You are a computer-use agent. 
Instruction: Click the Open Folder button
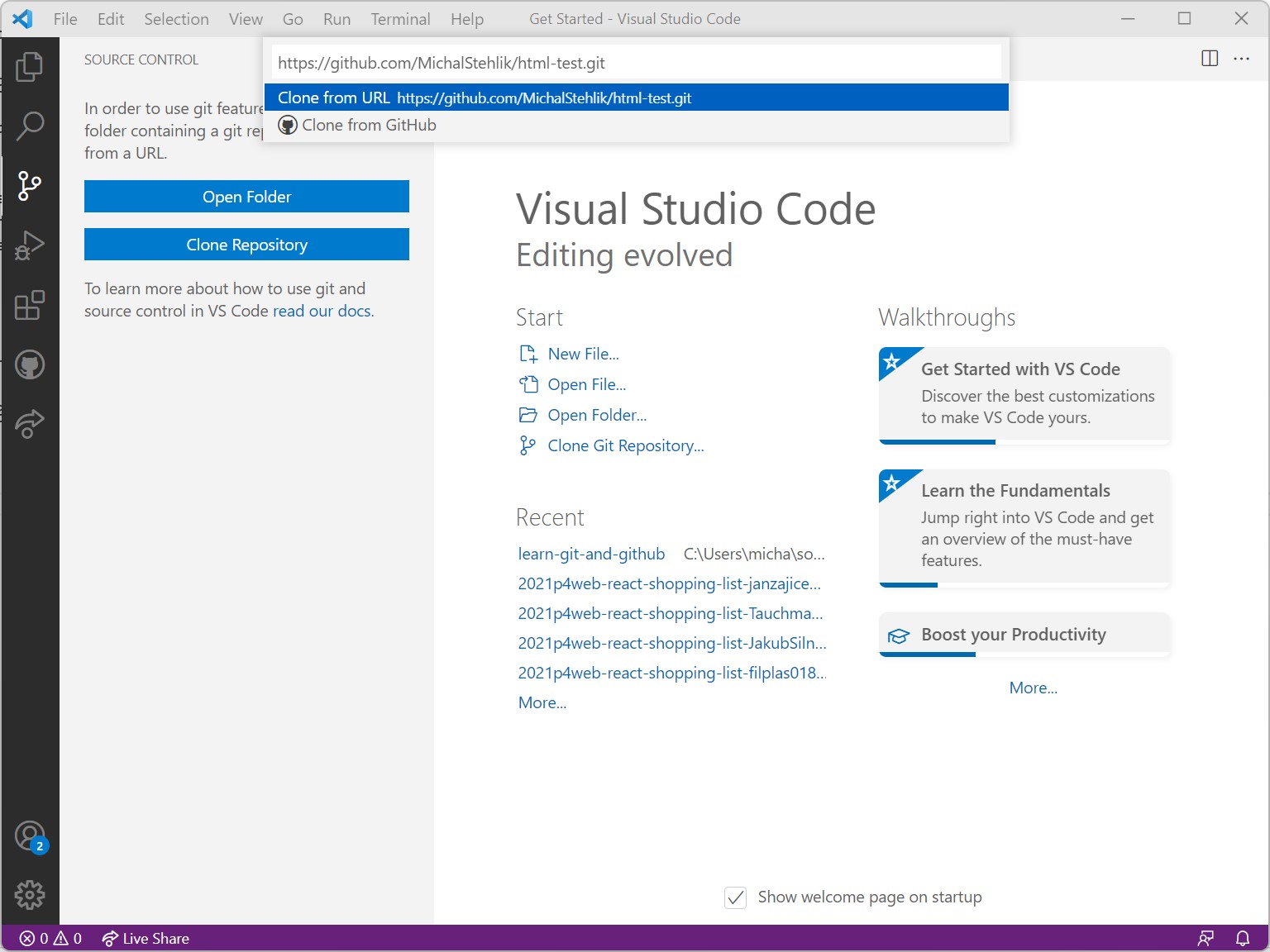pyautogui.click(x=246, y=197)
